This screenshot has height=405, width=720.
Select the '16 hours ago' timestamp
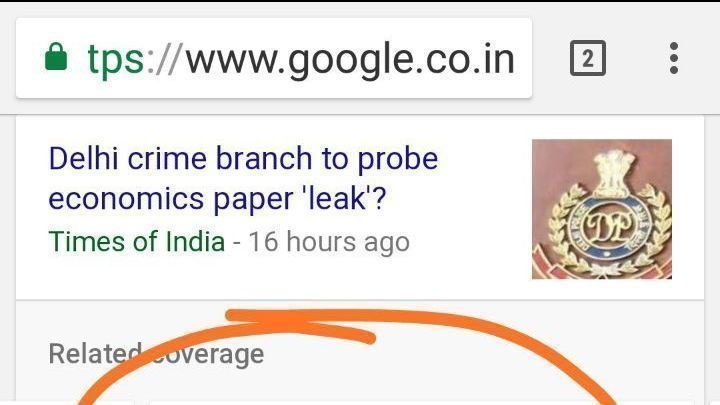pyautogui.click(x=329, y=242)
